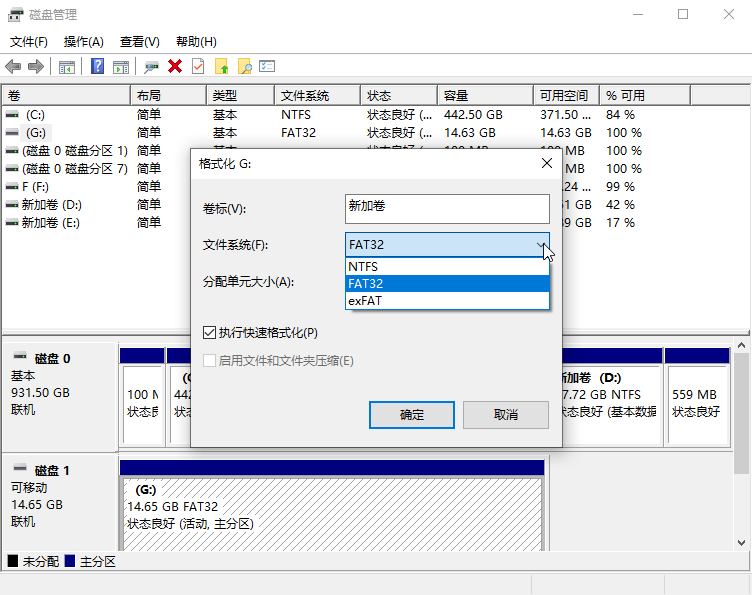Sort by 容量 column header

(x=485, y=95)
